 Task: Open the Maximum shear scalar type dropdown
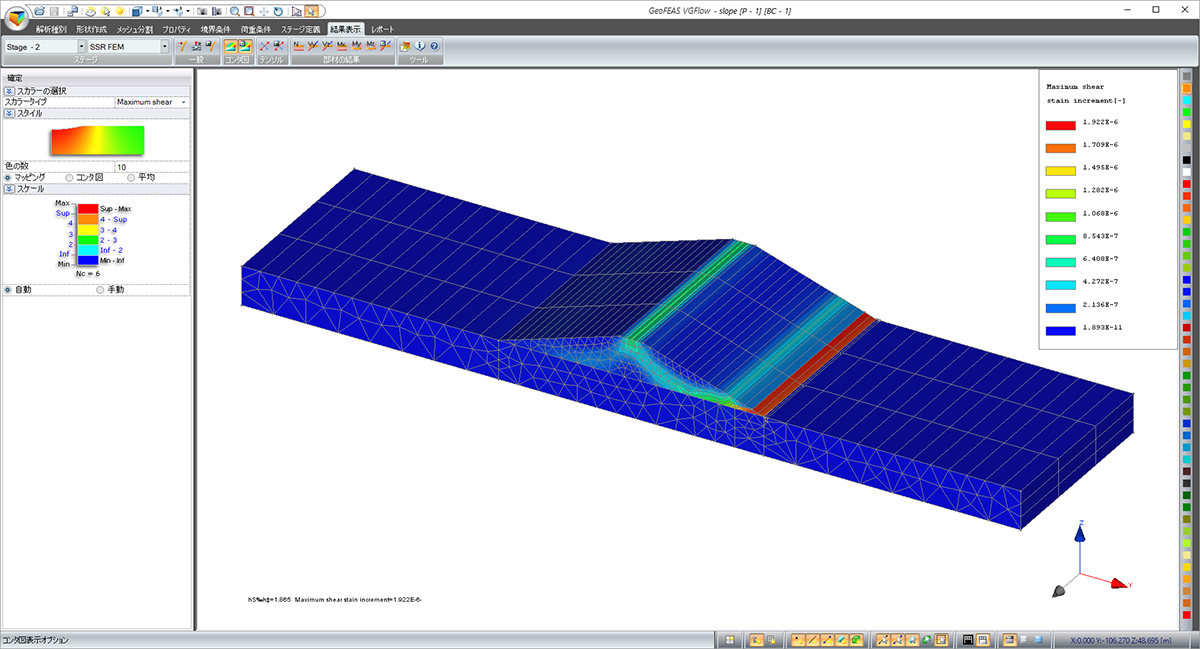184,102
